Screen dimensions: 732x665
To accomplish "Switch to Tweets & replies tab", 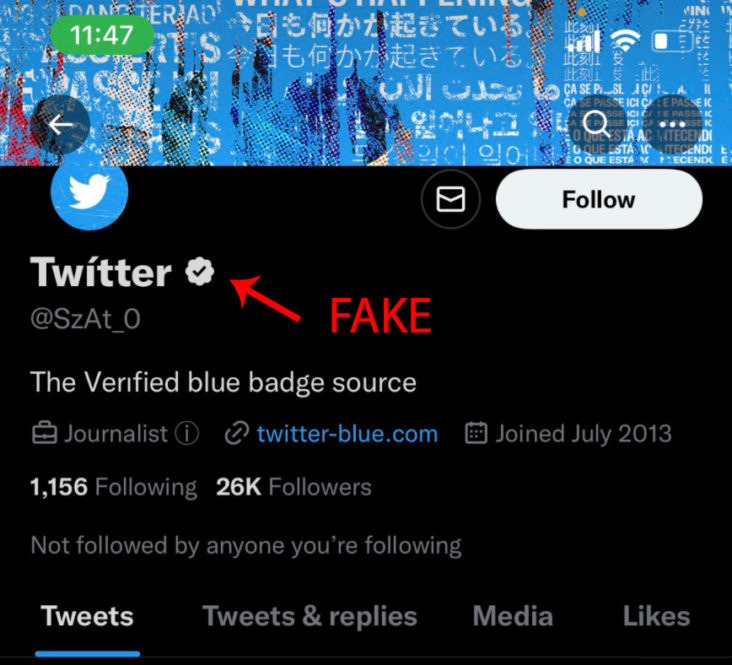I will click(310, 616).
